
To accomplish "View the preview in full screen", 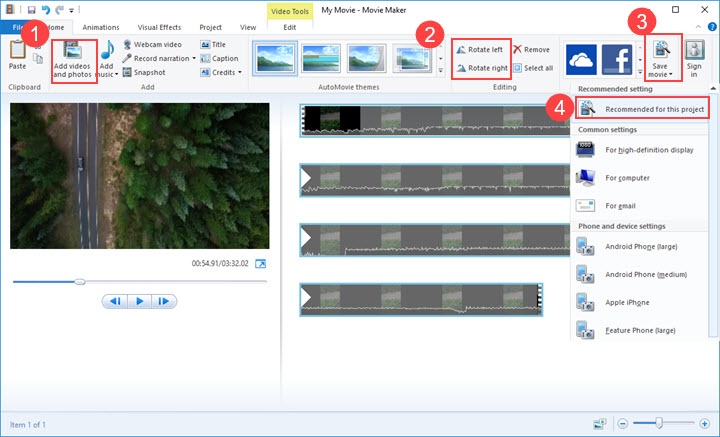I will pos(260,263).
